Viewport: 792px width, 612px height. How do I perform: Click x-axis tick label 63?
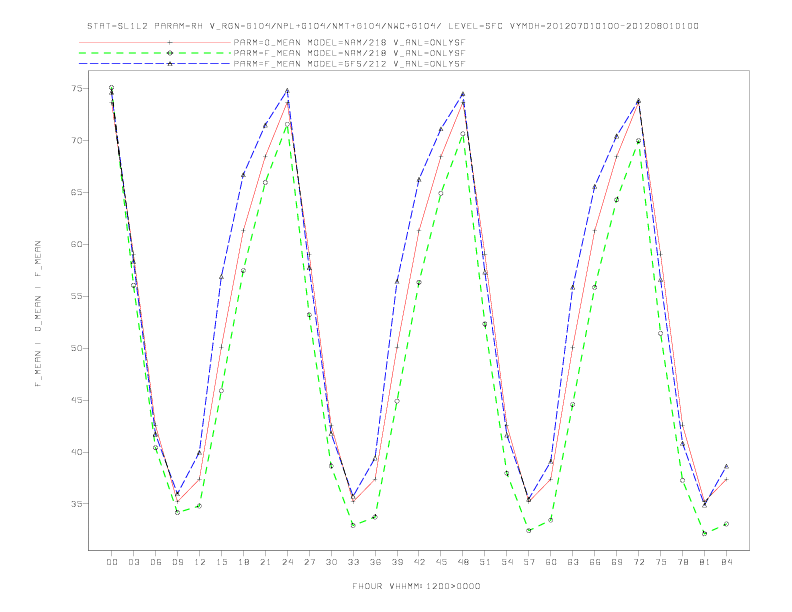click(573, 562)
